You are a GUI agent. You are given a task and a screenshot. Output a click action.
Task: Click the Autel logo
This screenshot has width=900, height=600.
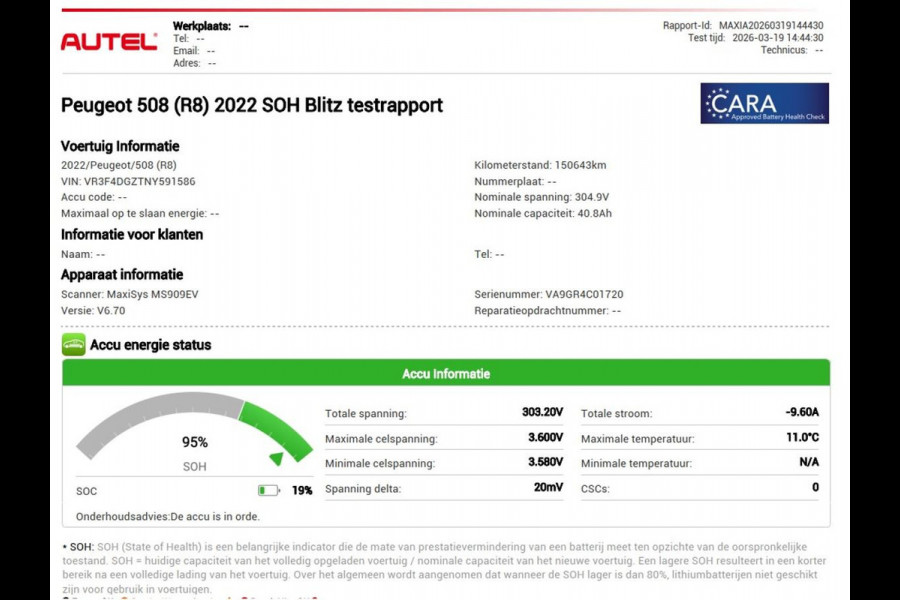click(x=109, y=41)
